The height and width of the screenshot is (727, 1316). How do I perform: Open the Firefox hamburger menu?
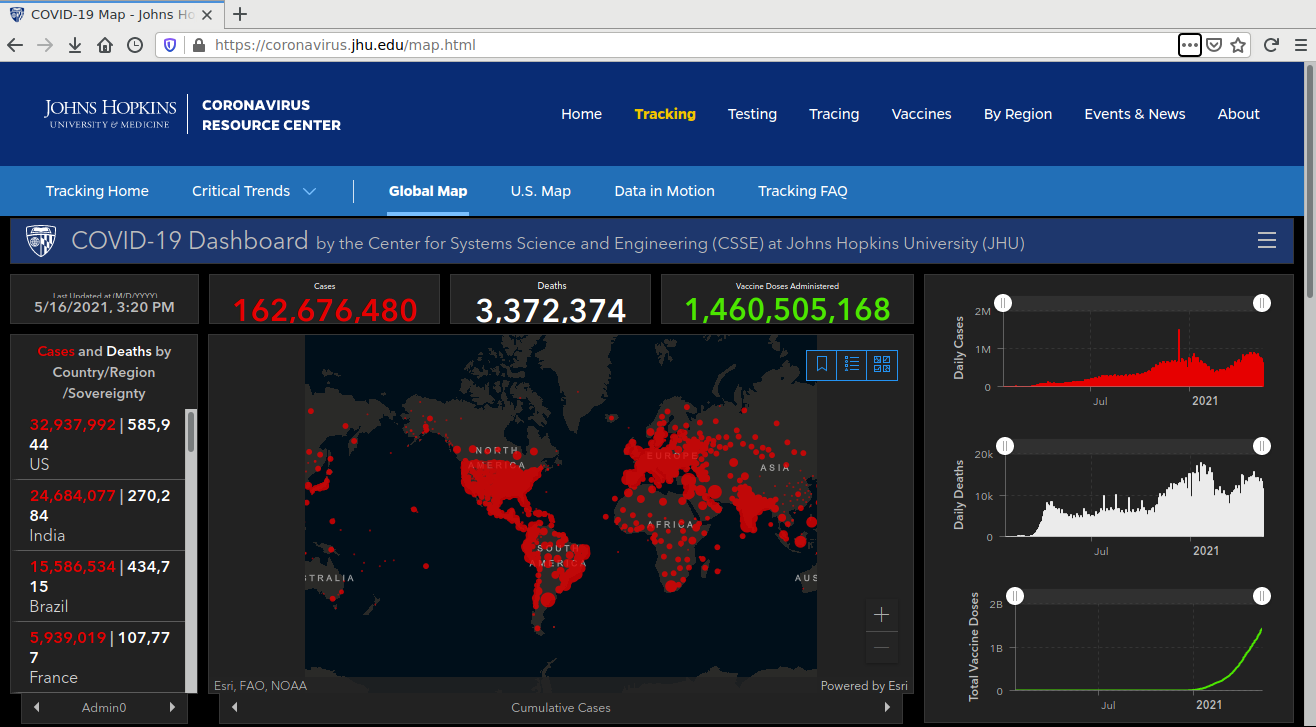point(1300,45)
